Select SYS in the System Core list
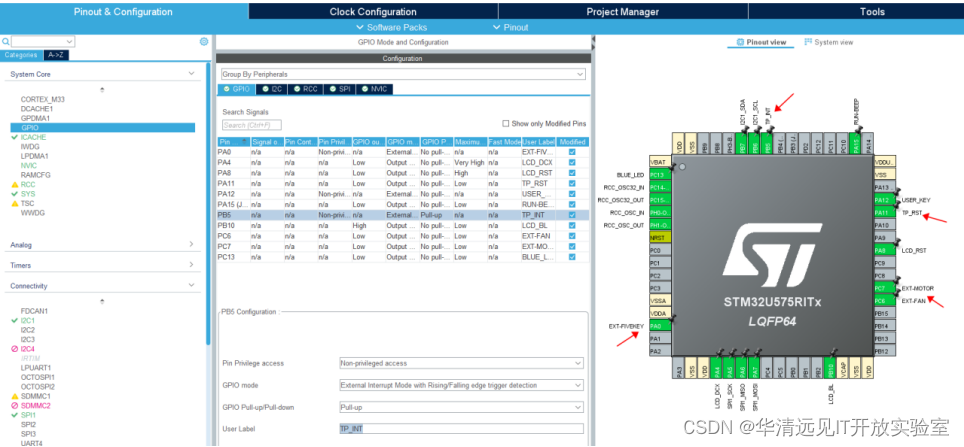This screenshot has width=964, height=447. click(28, 194)
